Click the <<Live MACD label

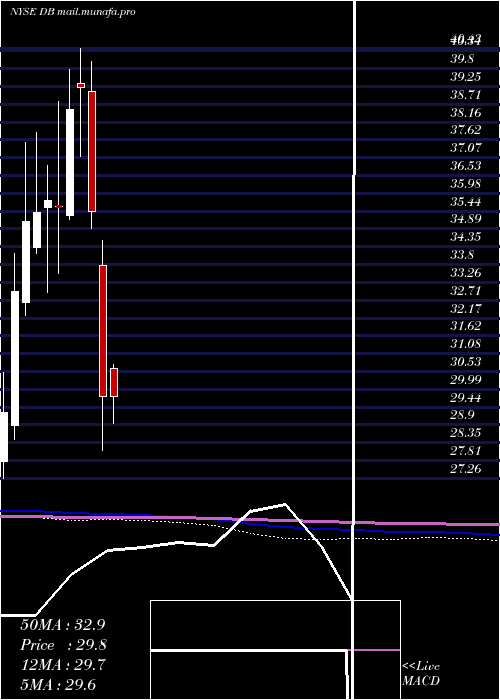point(421,673)
